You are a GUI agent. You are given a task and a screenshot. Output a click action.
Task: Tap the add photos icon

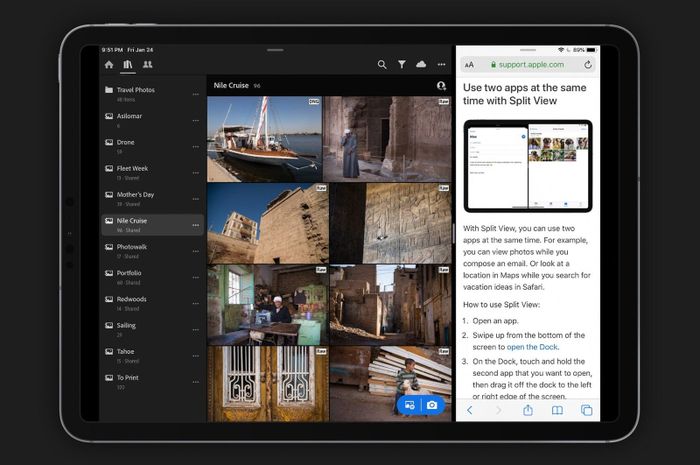(409, 405)
